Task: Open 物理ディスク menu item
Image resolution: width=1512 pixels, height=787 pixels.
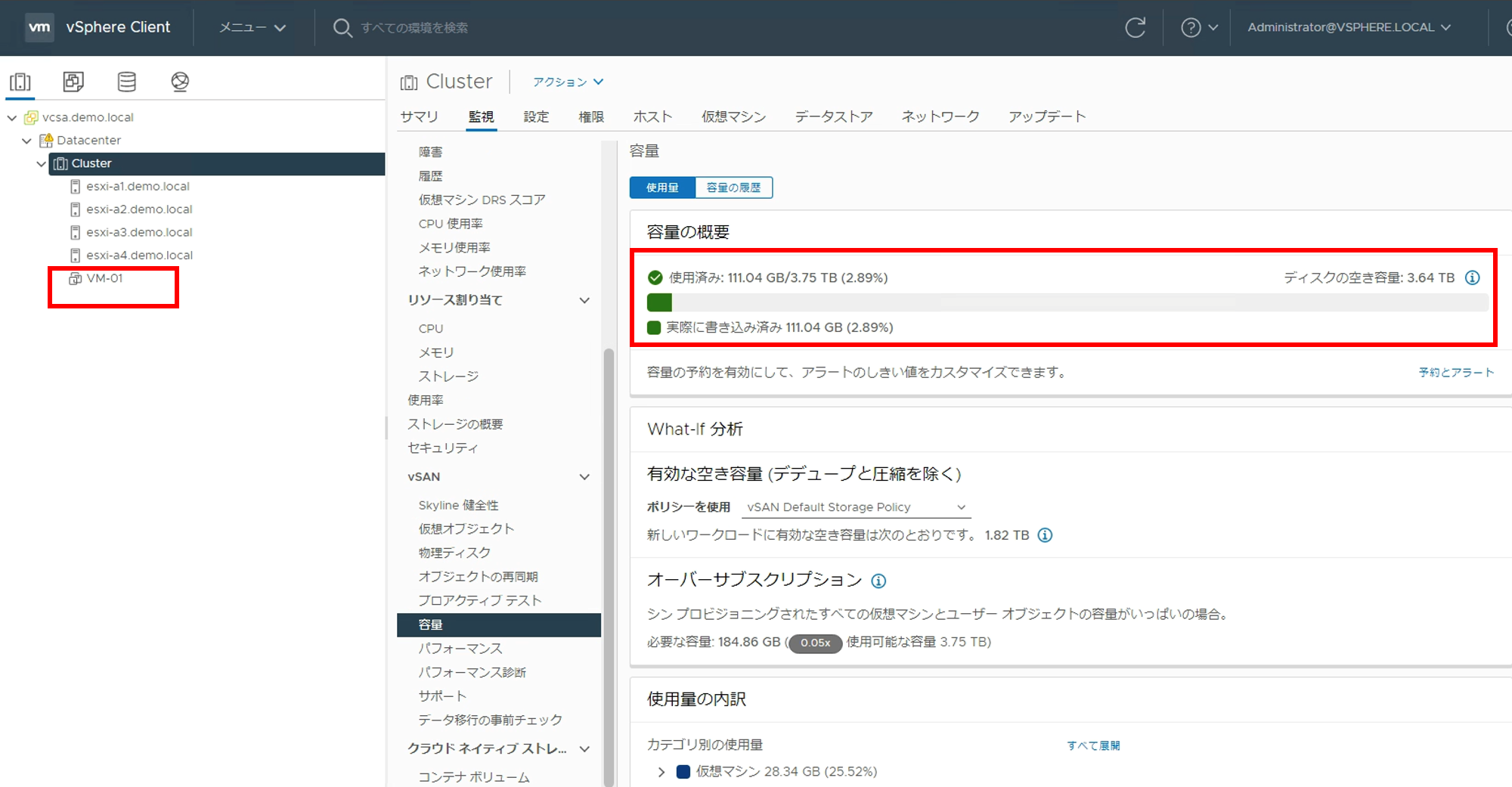Action: 454,553
